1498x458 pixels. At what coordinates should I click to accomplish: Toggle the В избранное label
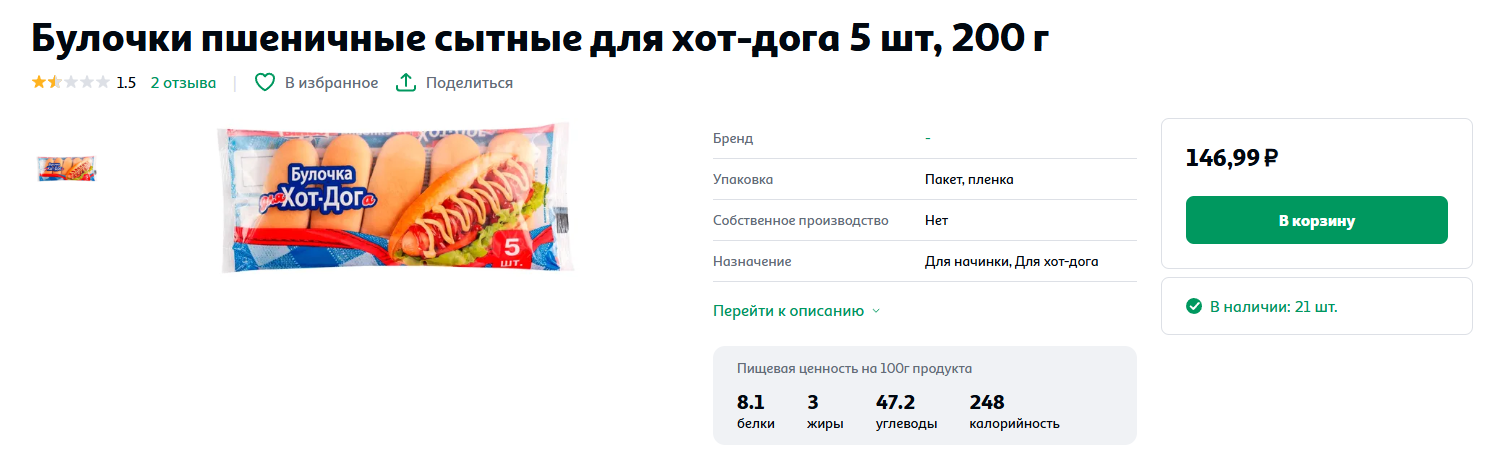[x=331, y=83]
